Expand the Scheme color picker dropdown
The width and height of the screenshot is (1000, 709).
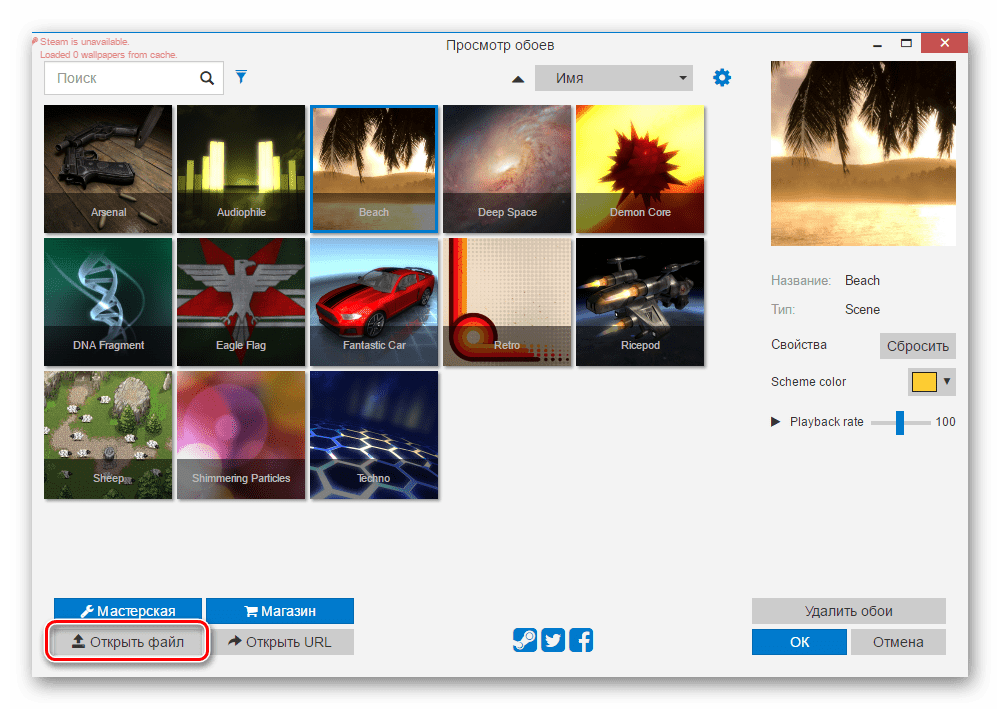(x=947, y=381)
